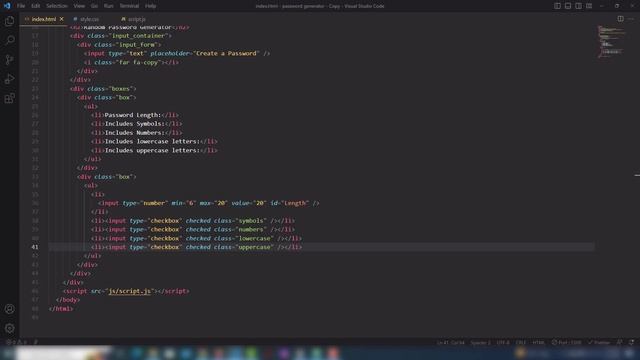Viewport: 640px width, 360px height.
Task: Click the js/script.js link in code
Action: 129,291
